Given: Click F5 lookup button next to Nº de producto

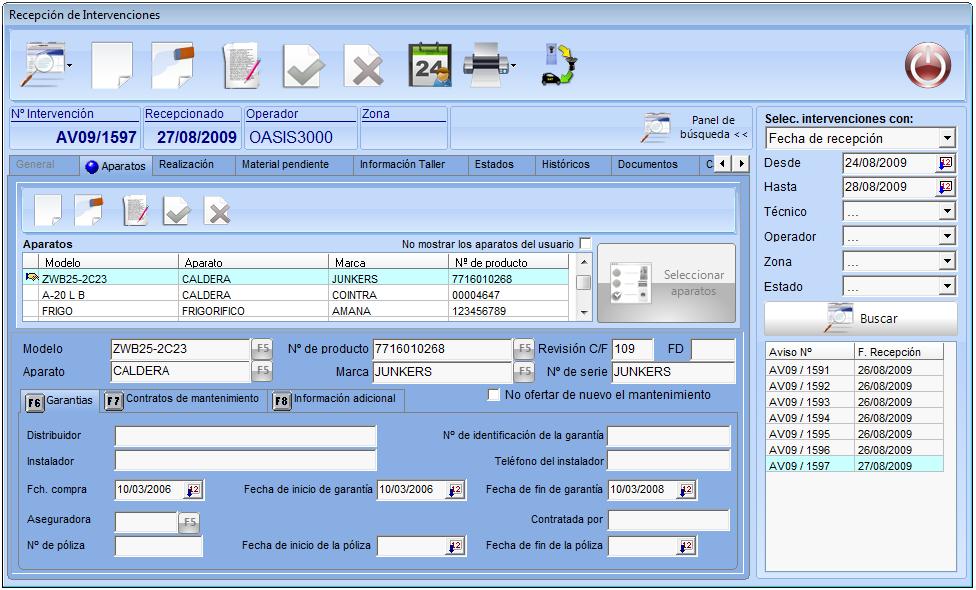Looking at the screenshot, I should tap(524, 349).
